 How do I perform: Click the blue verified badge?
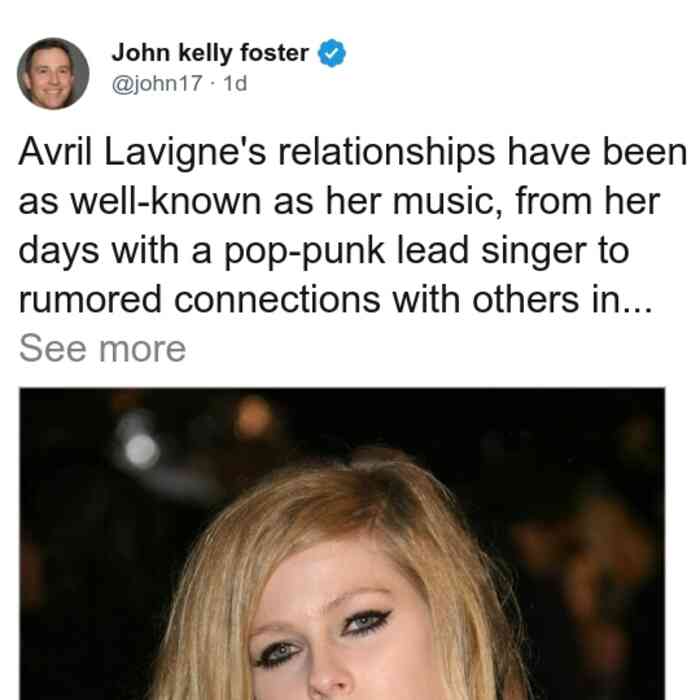click(332, 53)
